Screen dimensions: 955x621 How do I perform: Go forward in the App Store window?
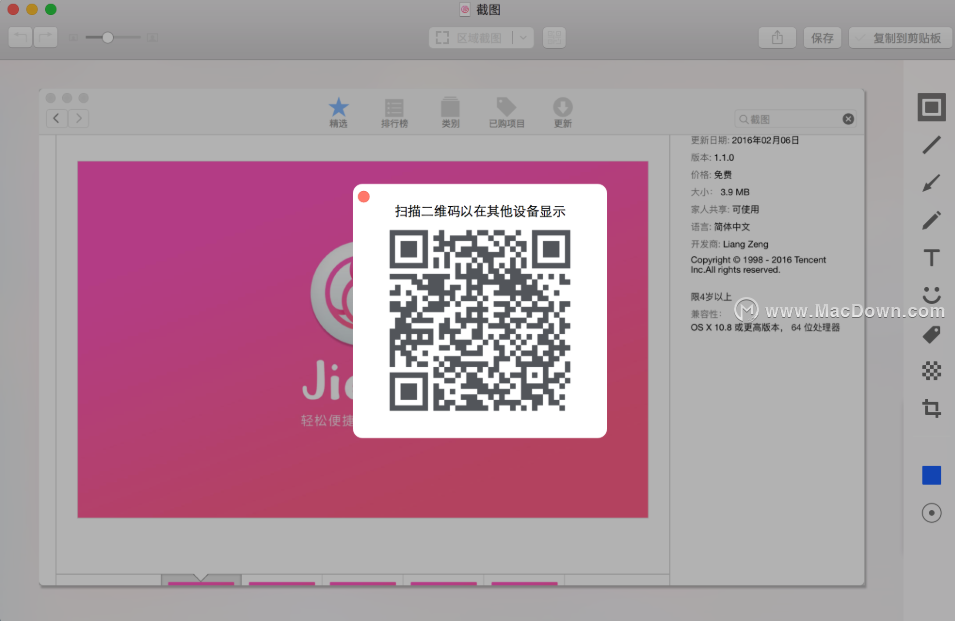[x=79, y=118]
